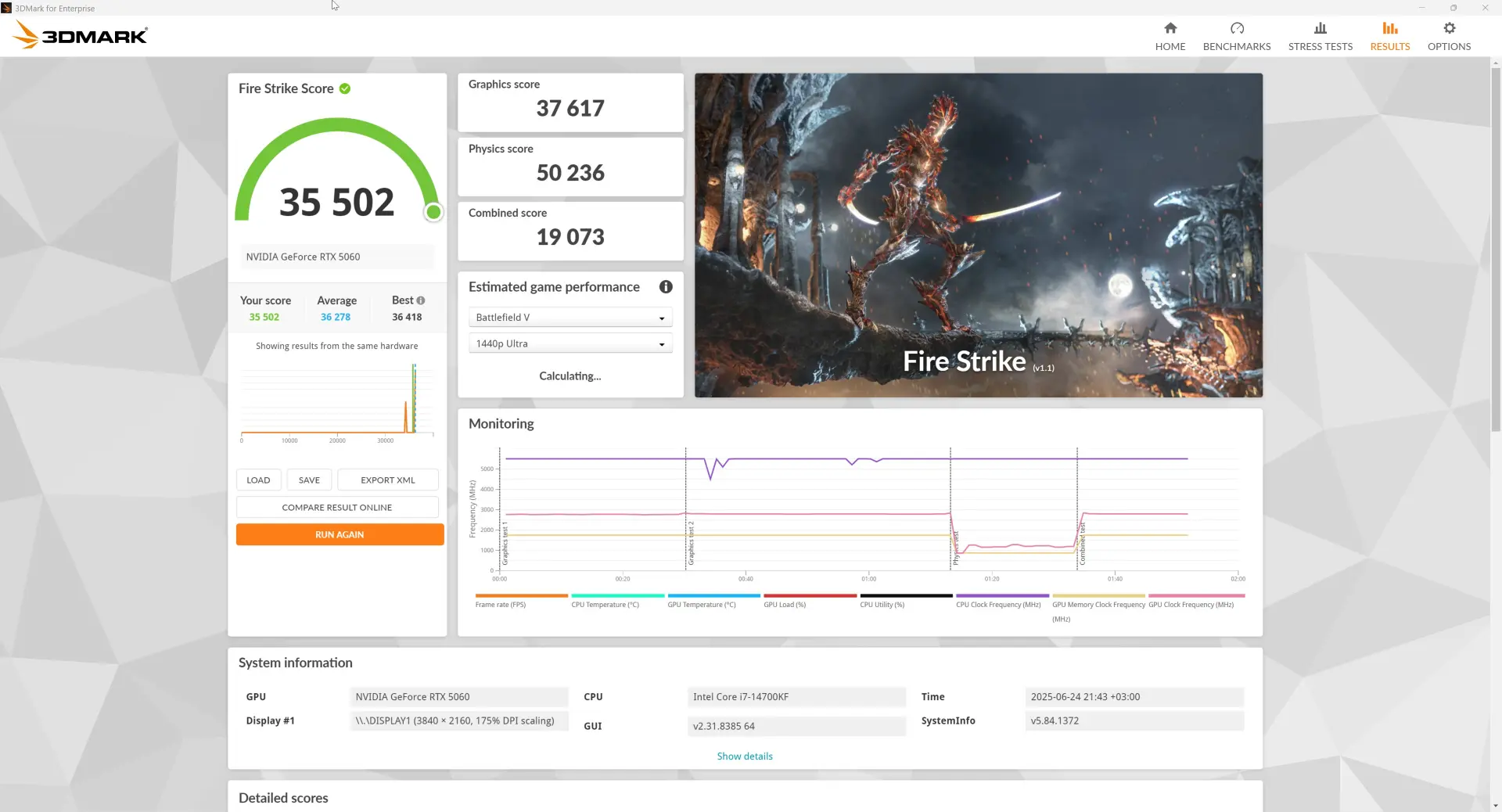
Task: Click the Home house icon
Action: [x=1170, y=28]
